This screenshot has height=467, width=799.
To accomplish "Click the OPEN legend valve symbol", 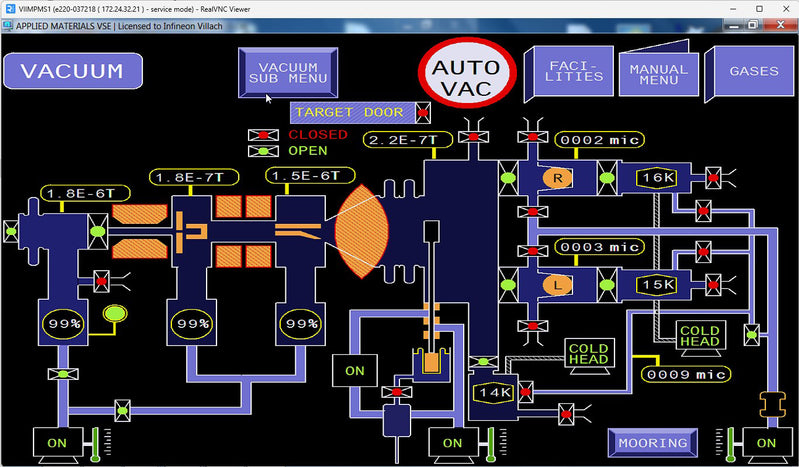I will pyautogui.click(x=263, y=151).
